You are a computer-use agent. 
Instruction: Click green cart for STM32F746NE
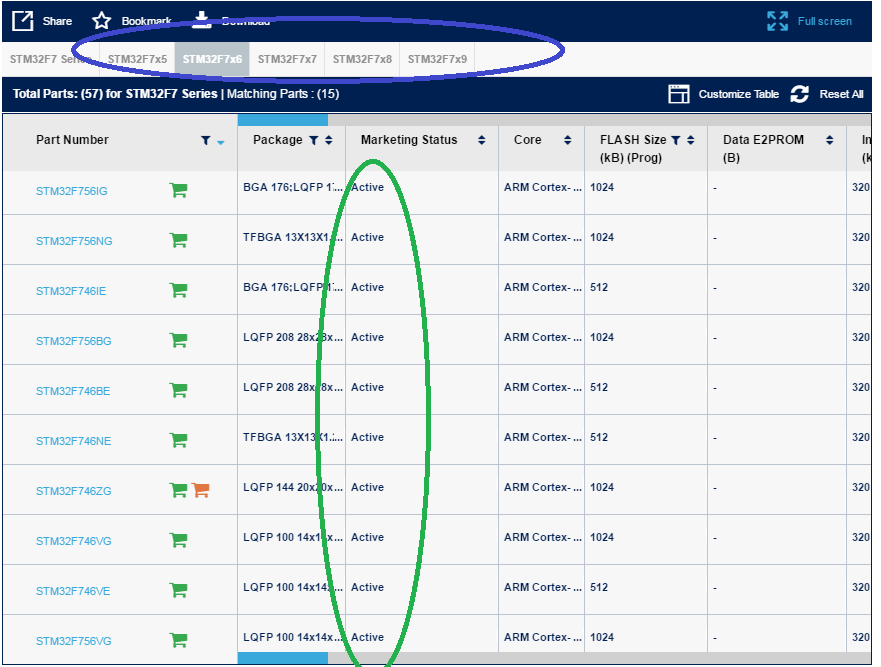pos(179,440)
